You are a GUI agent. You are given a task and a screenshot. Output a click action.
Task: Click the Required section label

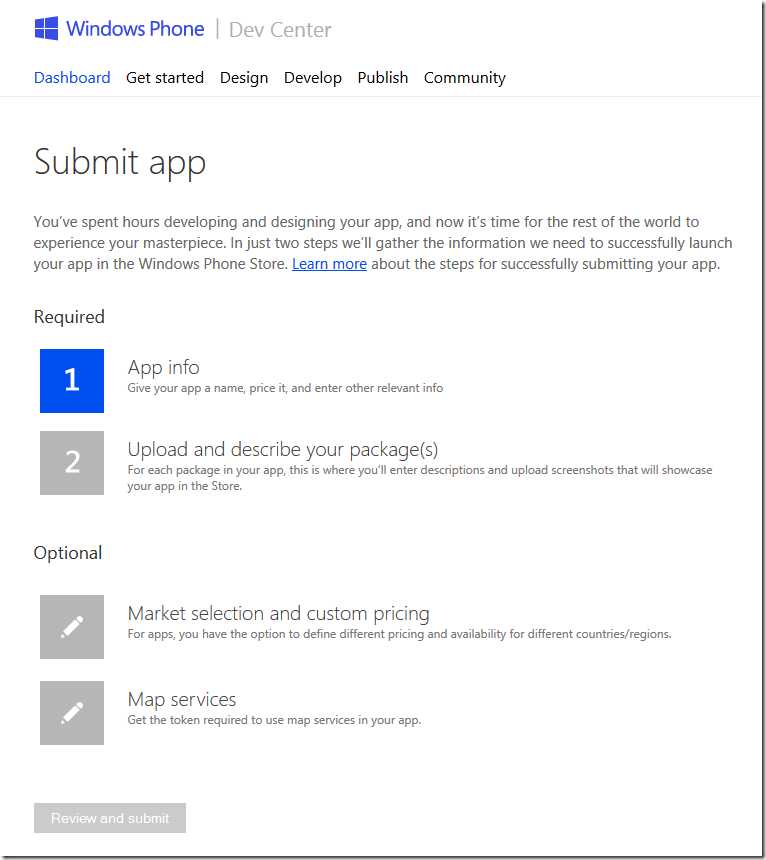pos(69,317)
